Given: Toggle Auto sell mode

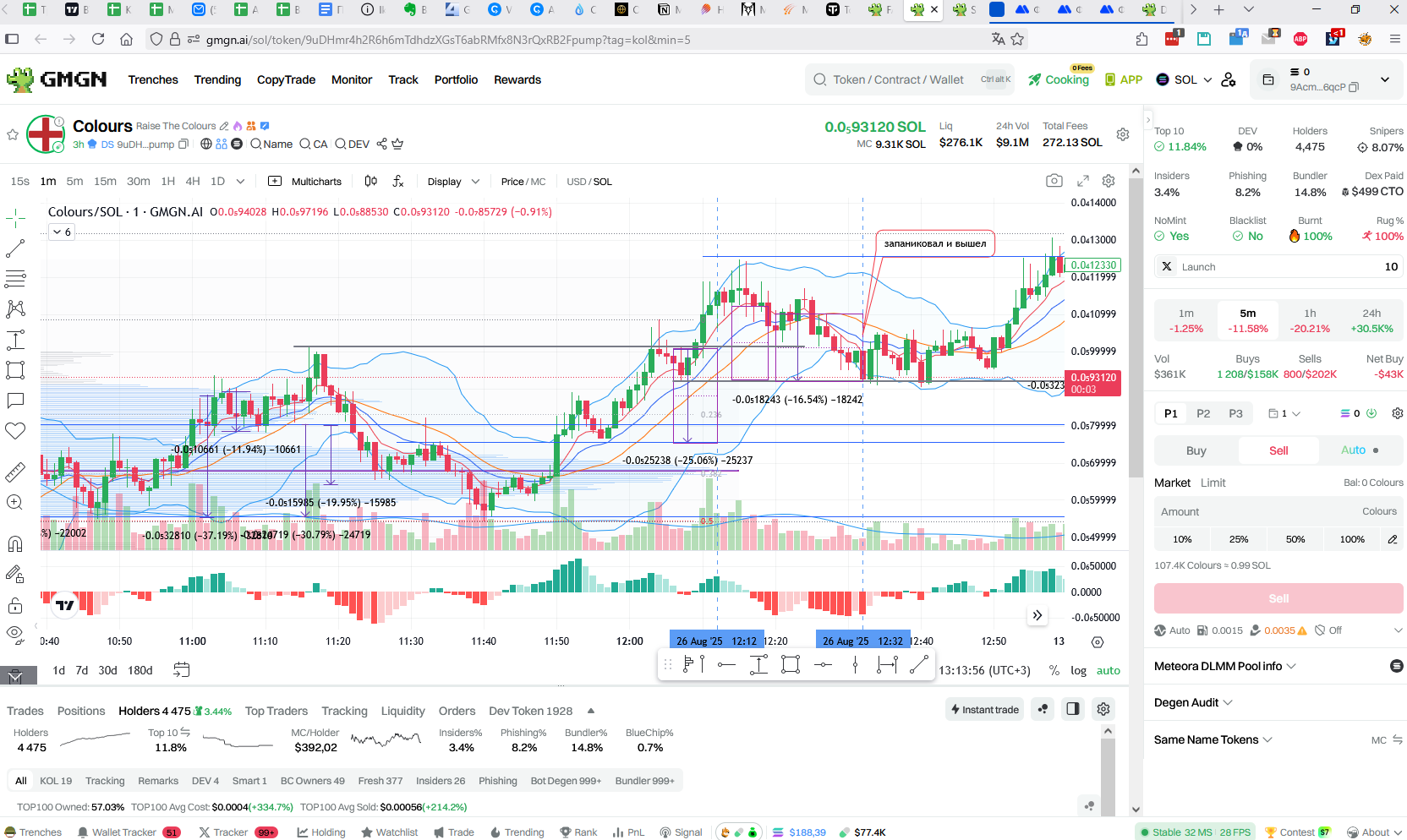Looking at the screenshot, I should pyautogui.click(x=1360, y=450).
